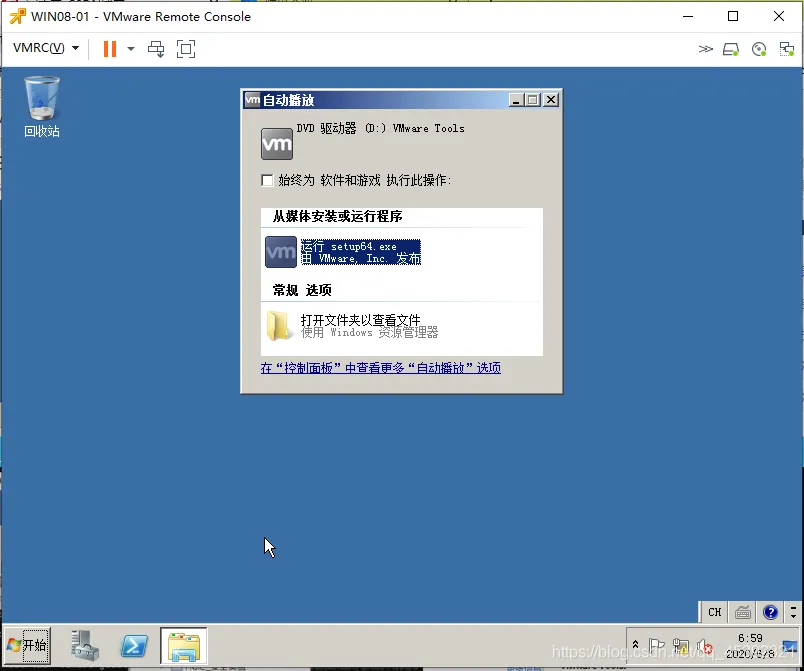Click the Send Ctrl+Alt+Del toolbar icon
The height and width of the screenshot is (671, 804).
(156, 49)
